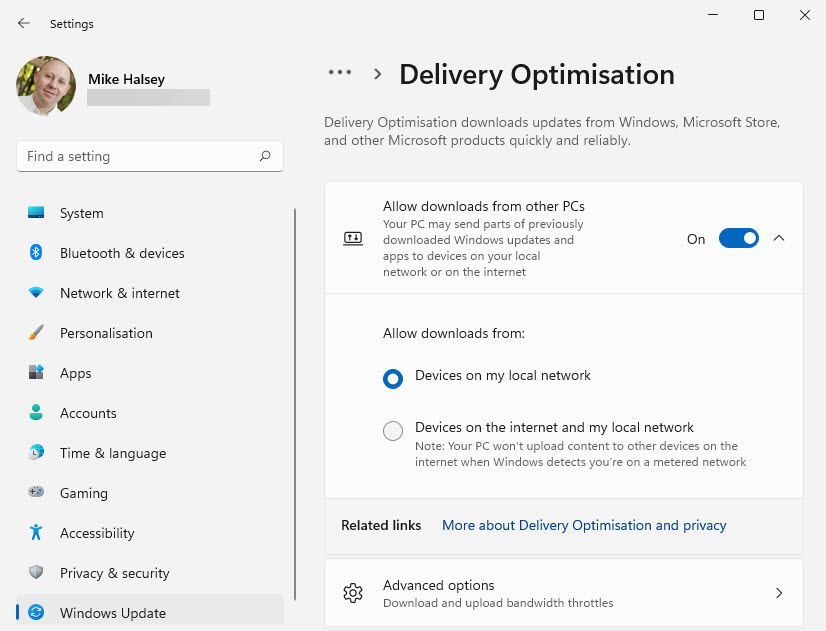826x631 pixels.
Task: Click the Find a setting search box
Action: (x=140, y=156)
